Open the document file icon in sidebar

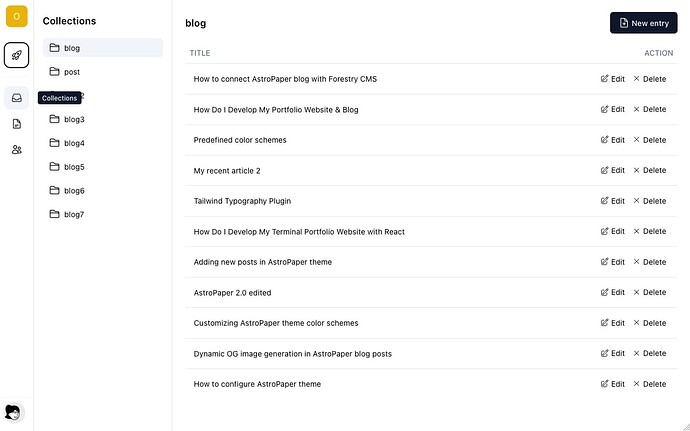click(x=16, y=124)
